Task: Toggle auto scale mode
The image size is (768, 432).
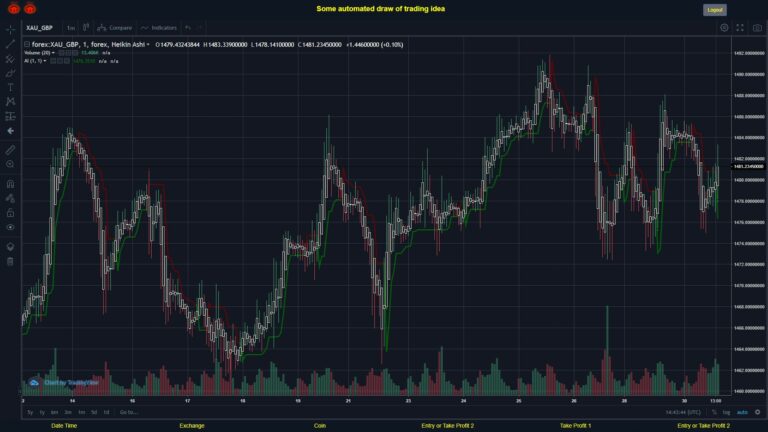Action: tap(742, 412)
